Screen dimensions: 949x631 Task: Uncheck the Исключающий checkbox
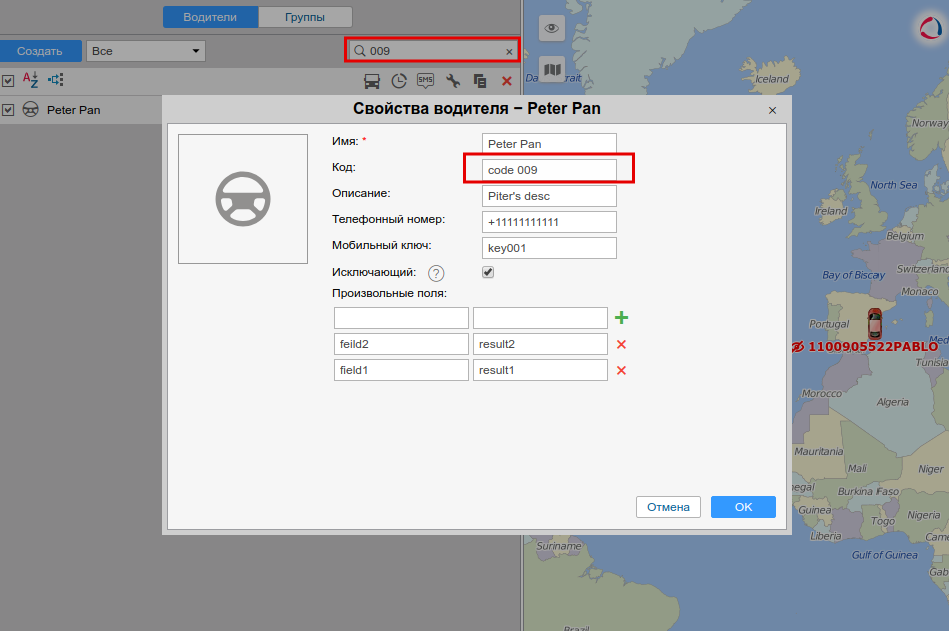(x=488, y=272)
